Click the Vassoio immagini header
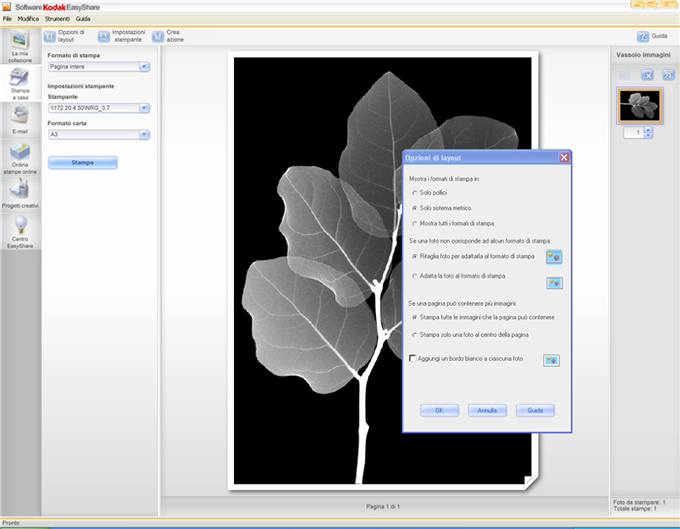Viewport: 680px width, 529px height. tap(643, 55)
